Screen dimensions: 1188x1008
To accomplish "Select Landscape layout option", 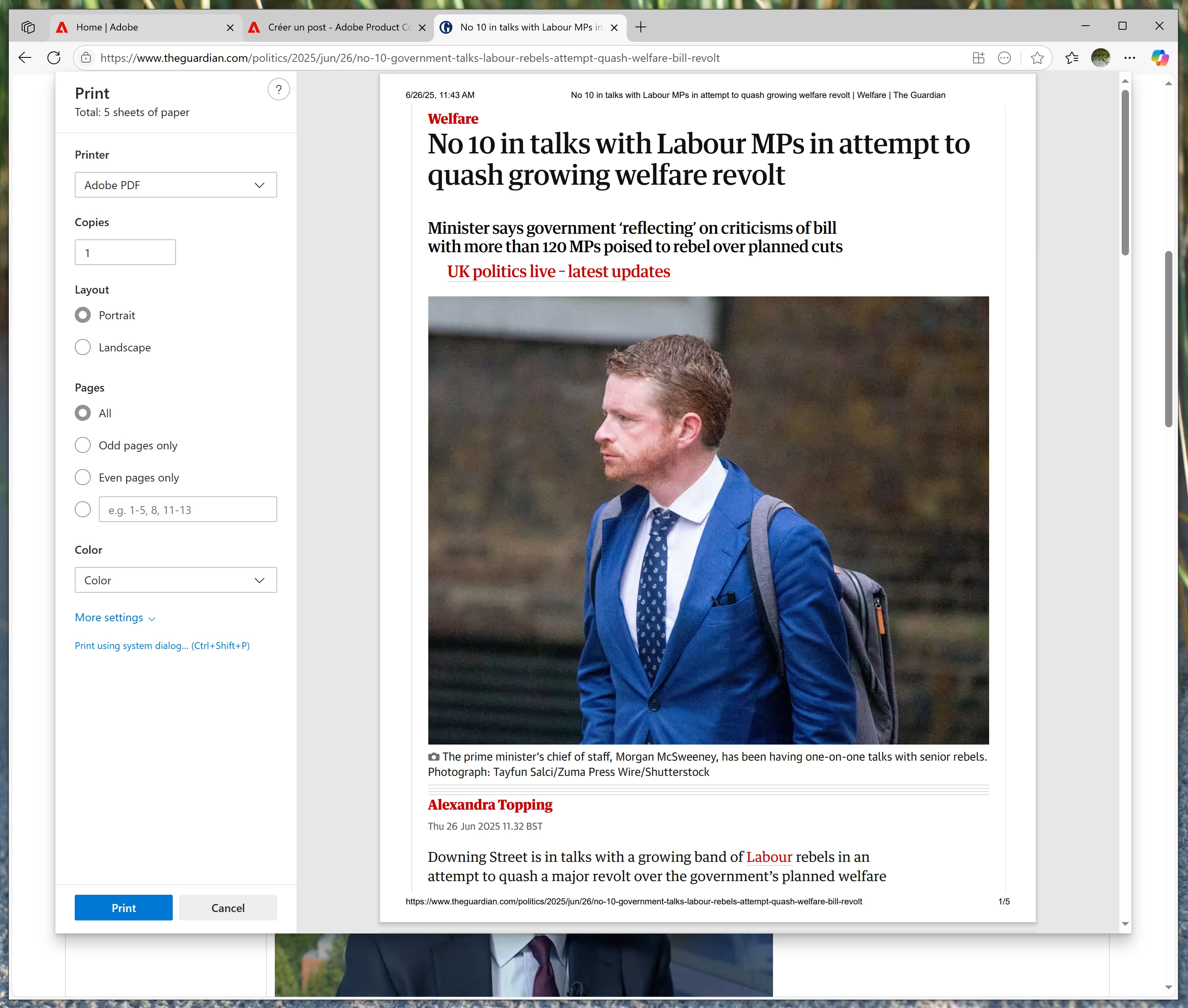I will 83,347.
